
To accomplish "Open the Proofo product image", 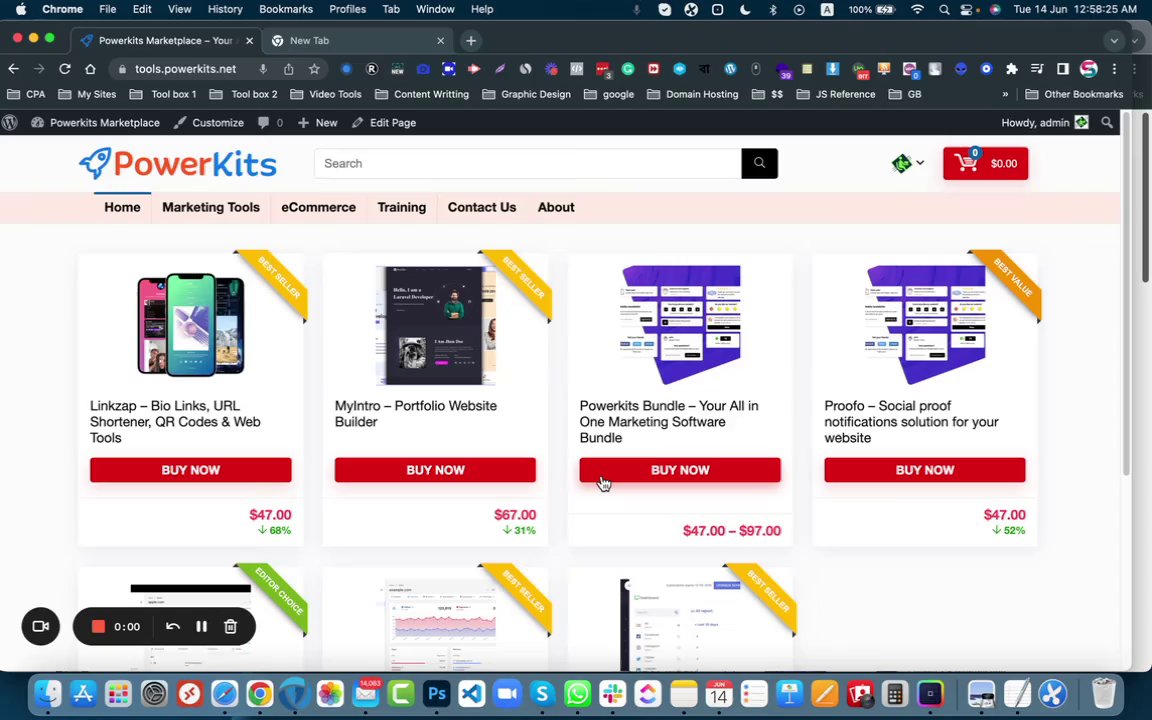I will click(924, 325).
